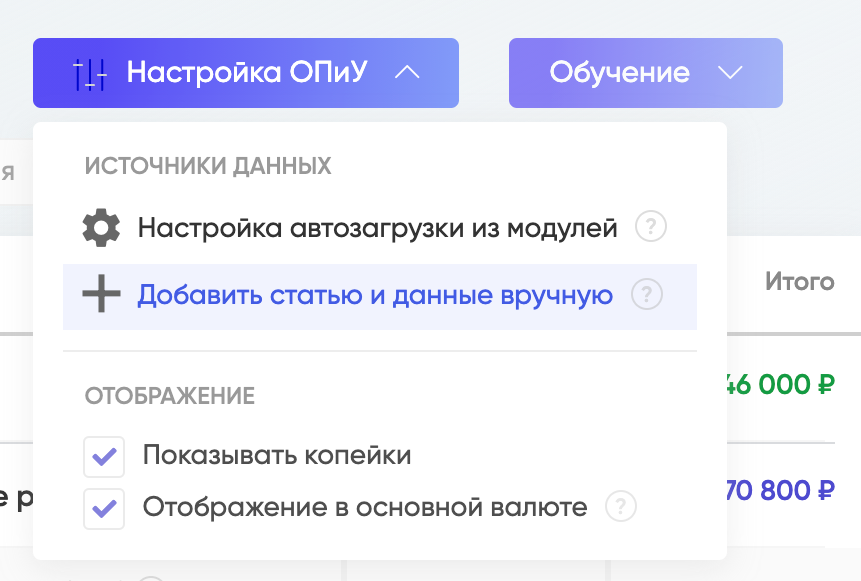Select Добавить статью и данные вручную
This screenshot has height=581, width=861.
coord(380,297)
